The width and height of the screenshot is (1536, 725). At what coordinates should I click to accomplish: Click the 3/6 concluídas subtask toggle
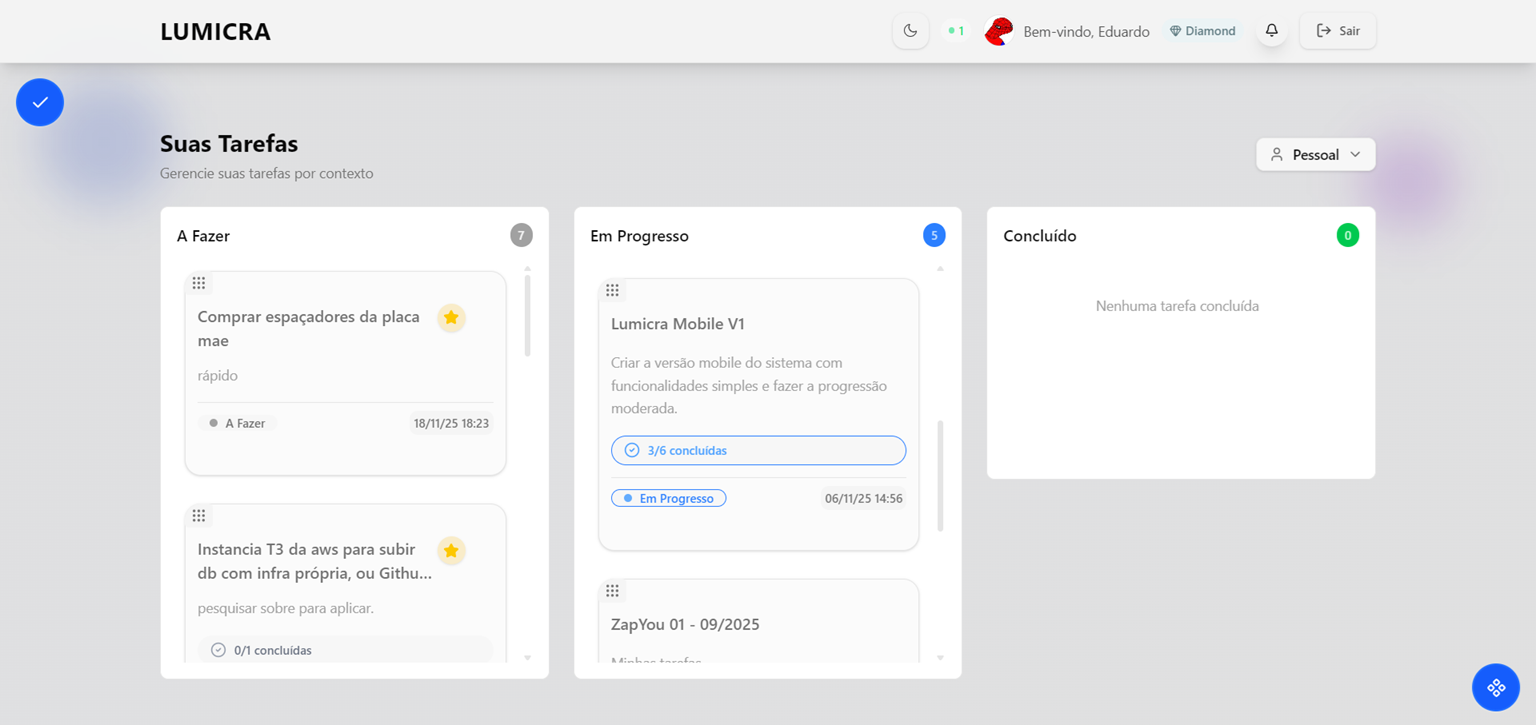coord(757,450)
